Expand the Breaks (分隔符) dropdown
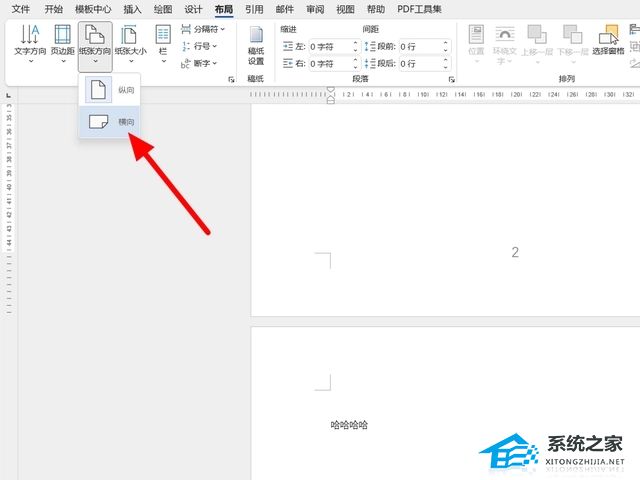The height and width of the screenshot is (480, 640). pos(204,29)
